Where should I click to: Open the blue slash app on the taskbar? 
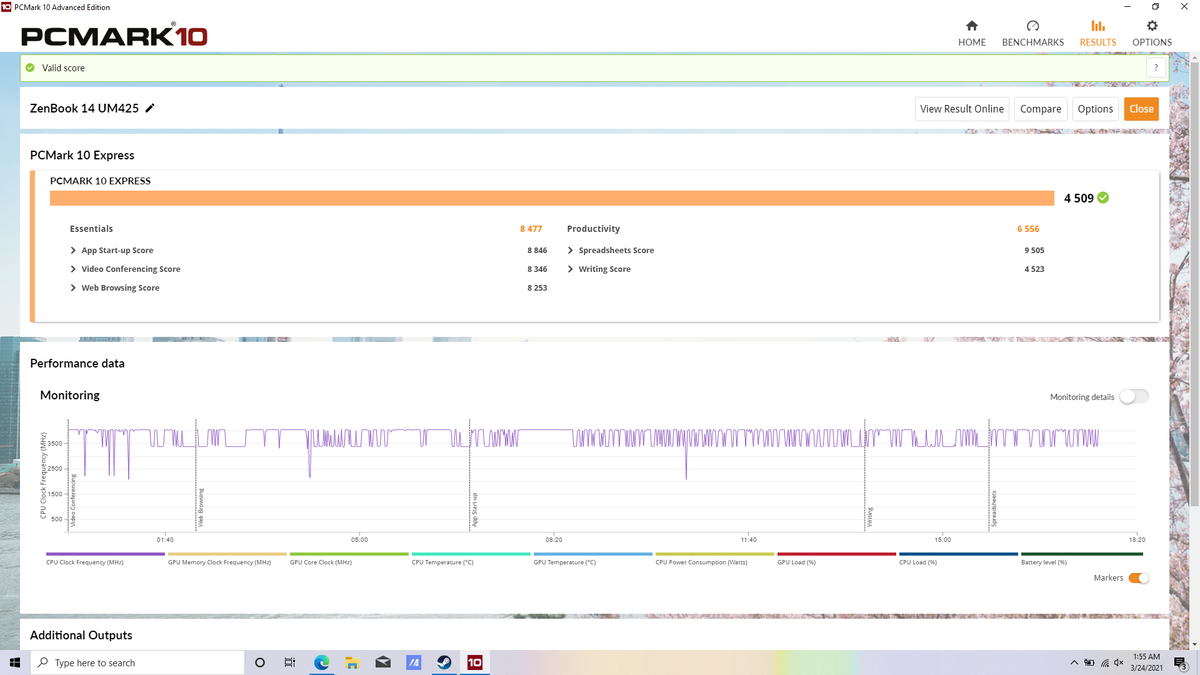pos(413,662)
